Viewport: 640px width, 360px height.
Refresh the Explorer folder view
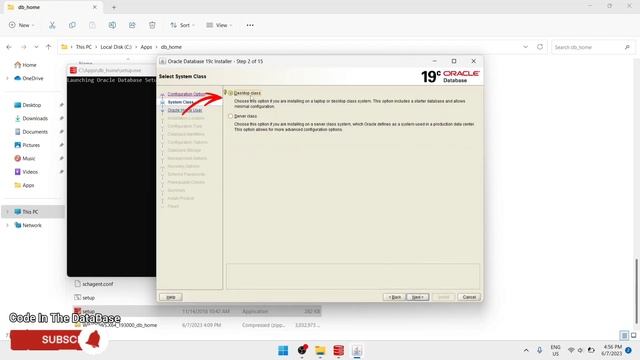540,47
